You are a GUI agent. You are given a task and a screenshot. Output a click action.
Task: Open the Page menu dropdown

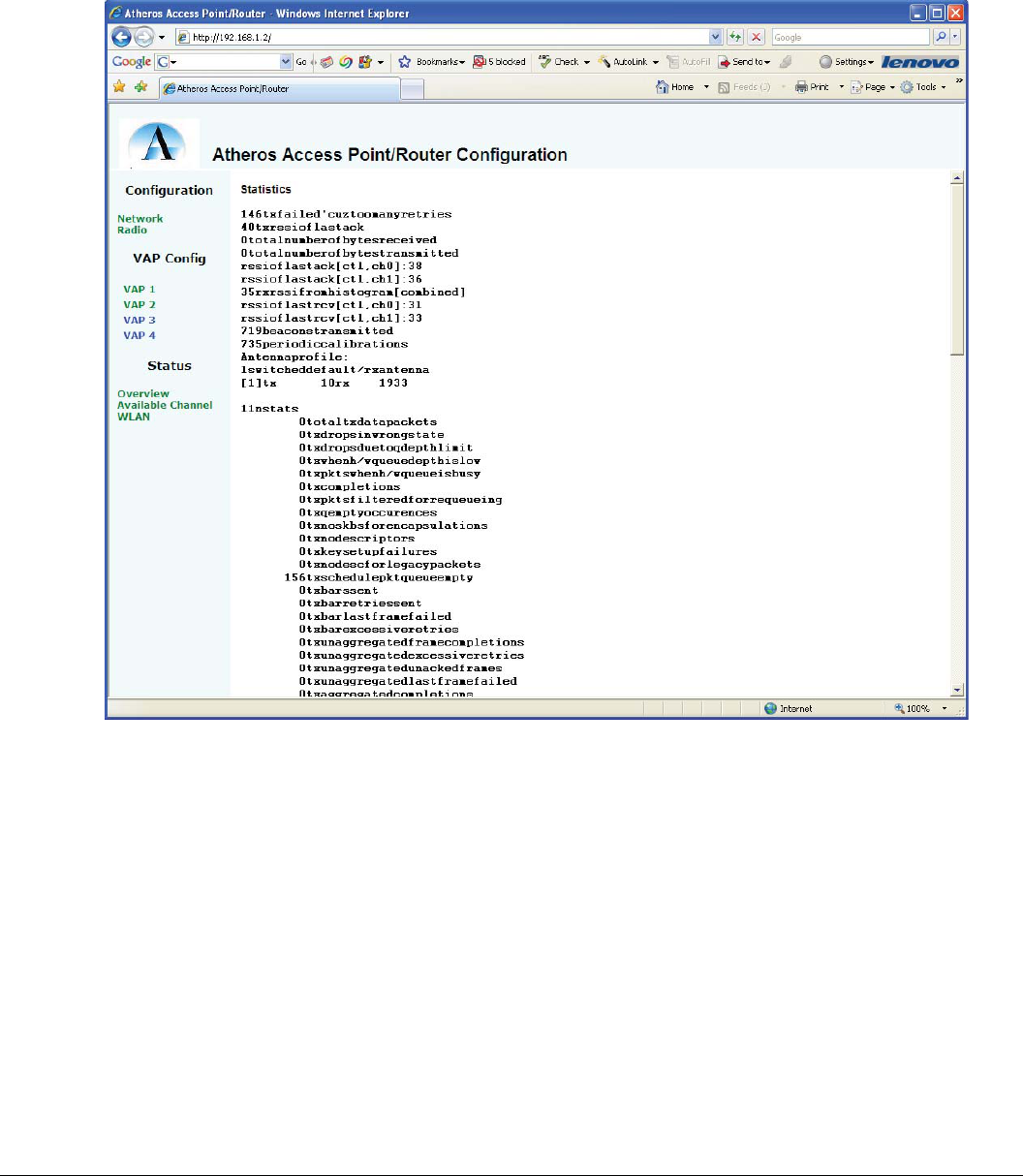(873, 87)
